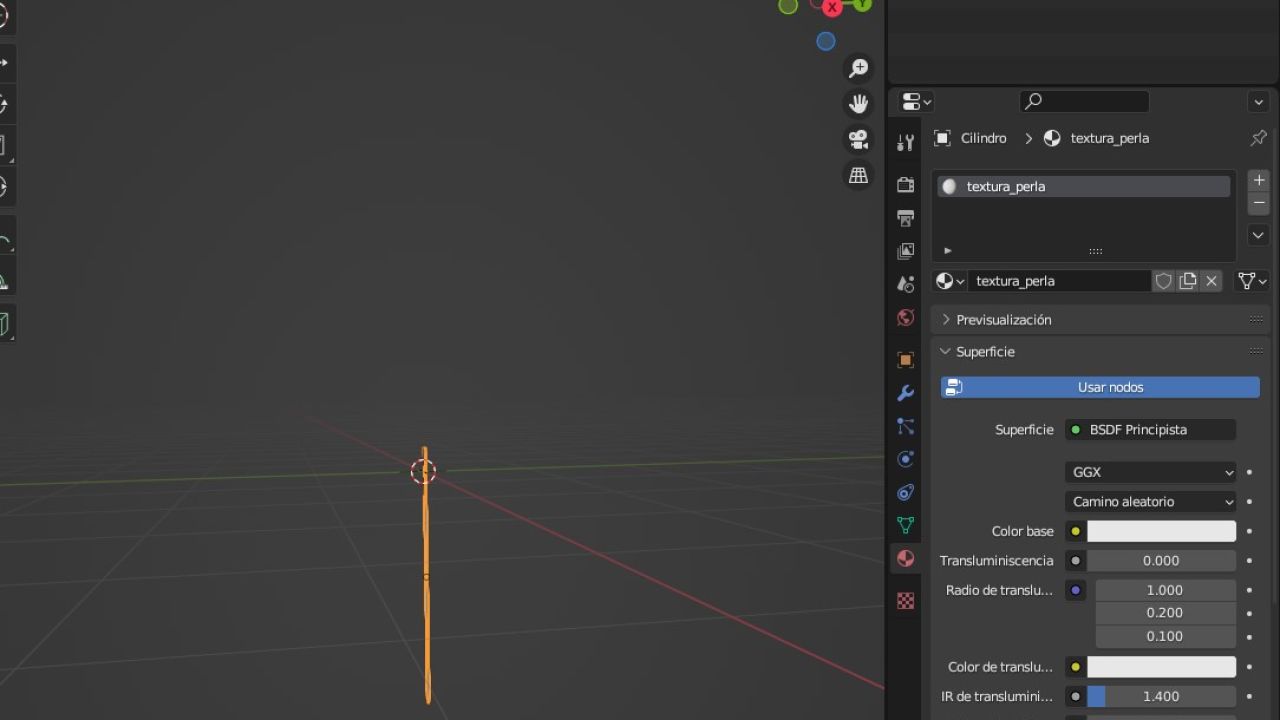Open the Object Data mesh tab
This screenshot has width=1280, height=720.
(x=905, y=525)
